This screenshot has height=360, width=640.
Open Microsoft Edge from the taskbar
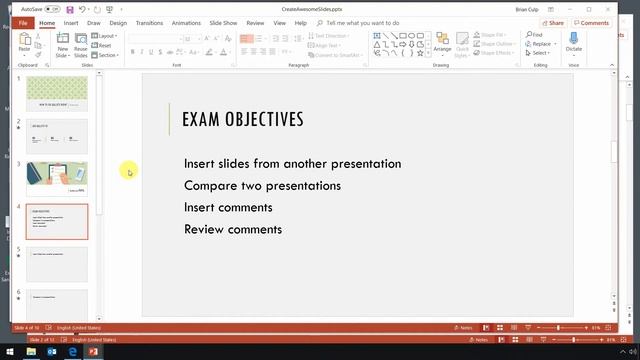[73, 351]
